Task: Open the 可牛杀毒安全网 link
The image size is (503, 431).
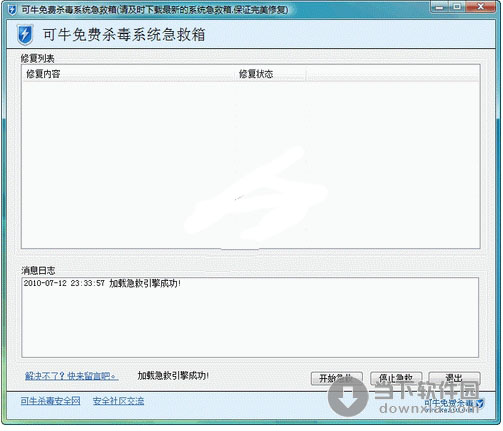Action: (x=50, y=401)
